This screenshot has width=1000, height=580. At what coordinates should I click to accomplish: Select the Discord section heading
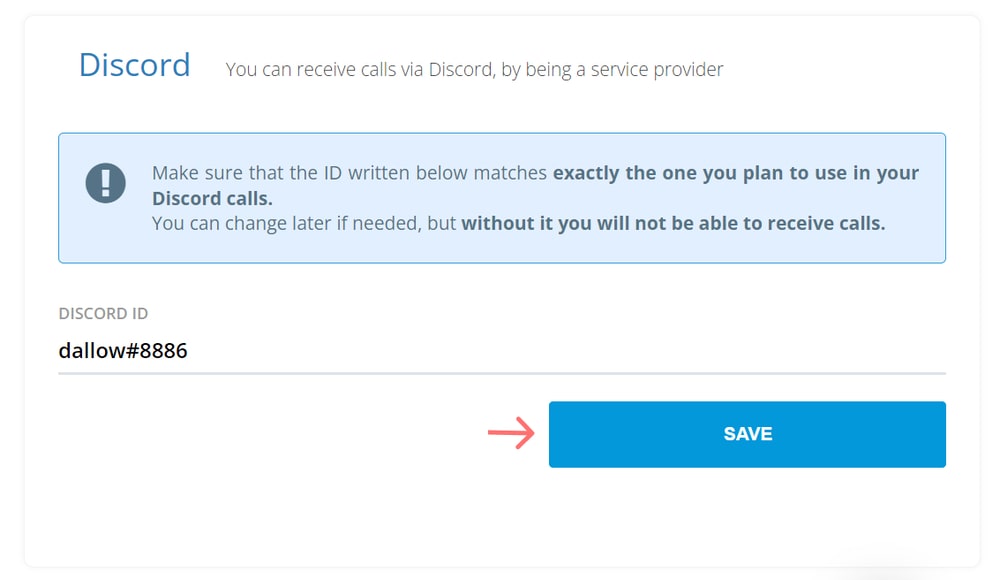tap(135, 65)
